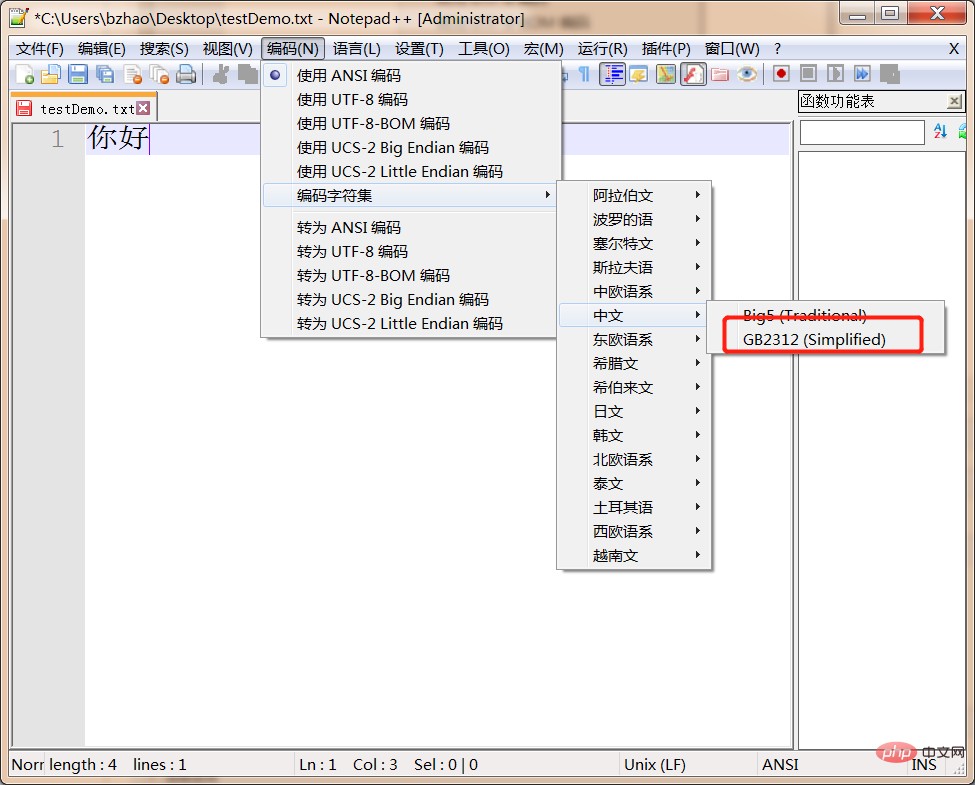Save the file with the floppy icon
The height and width of the screenshot is (785, 975).
point(78,75)
